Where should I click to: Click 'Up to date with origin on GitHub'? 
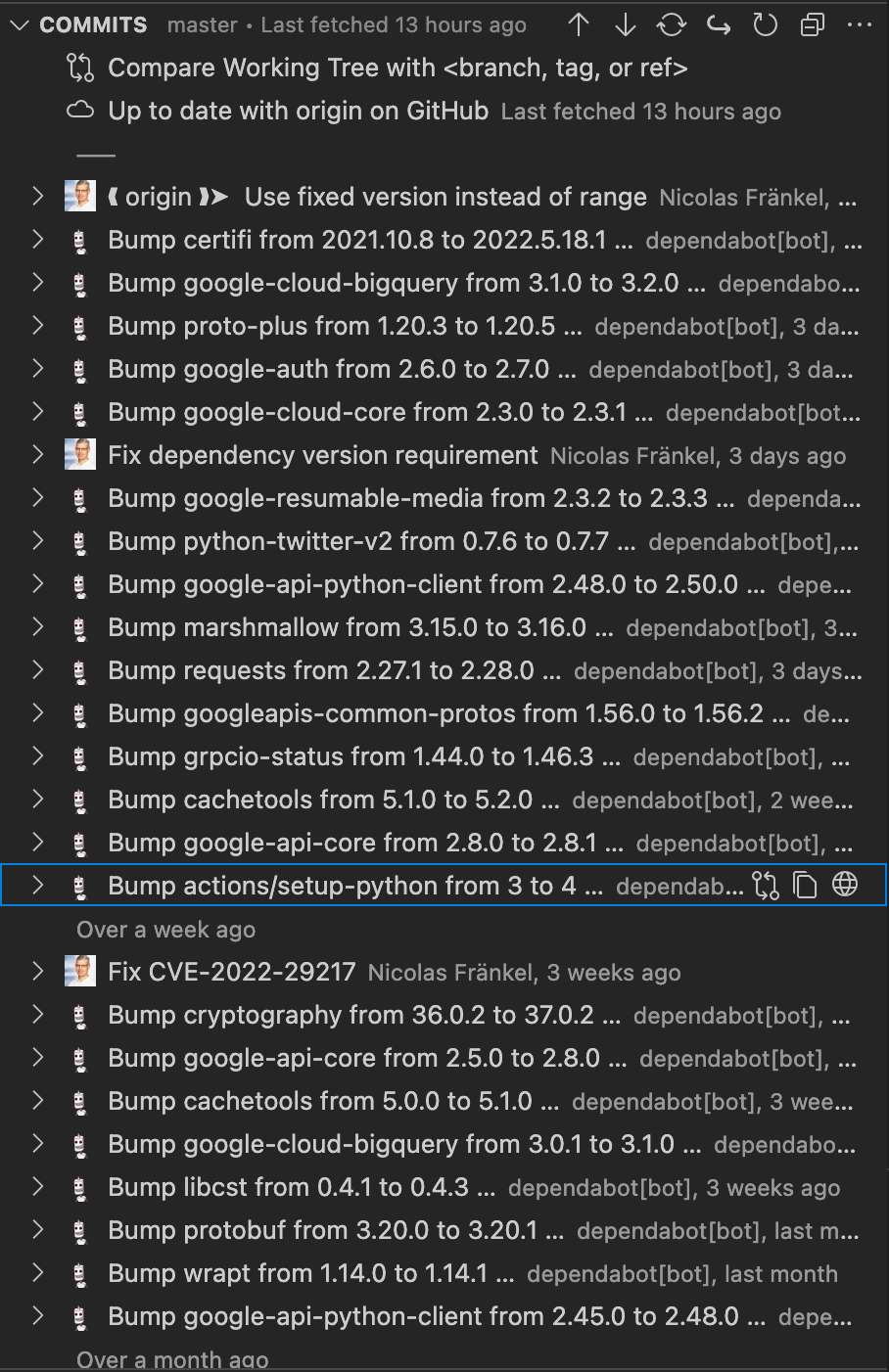pos(298,112)
